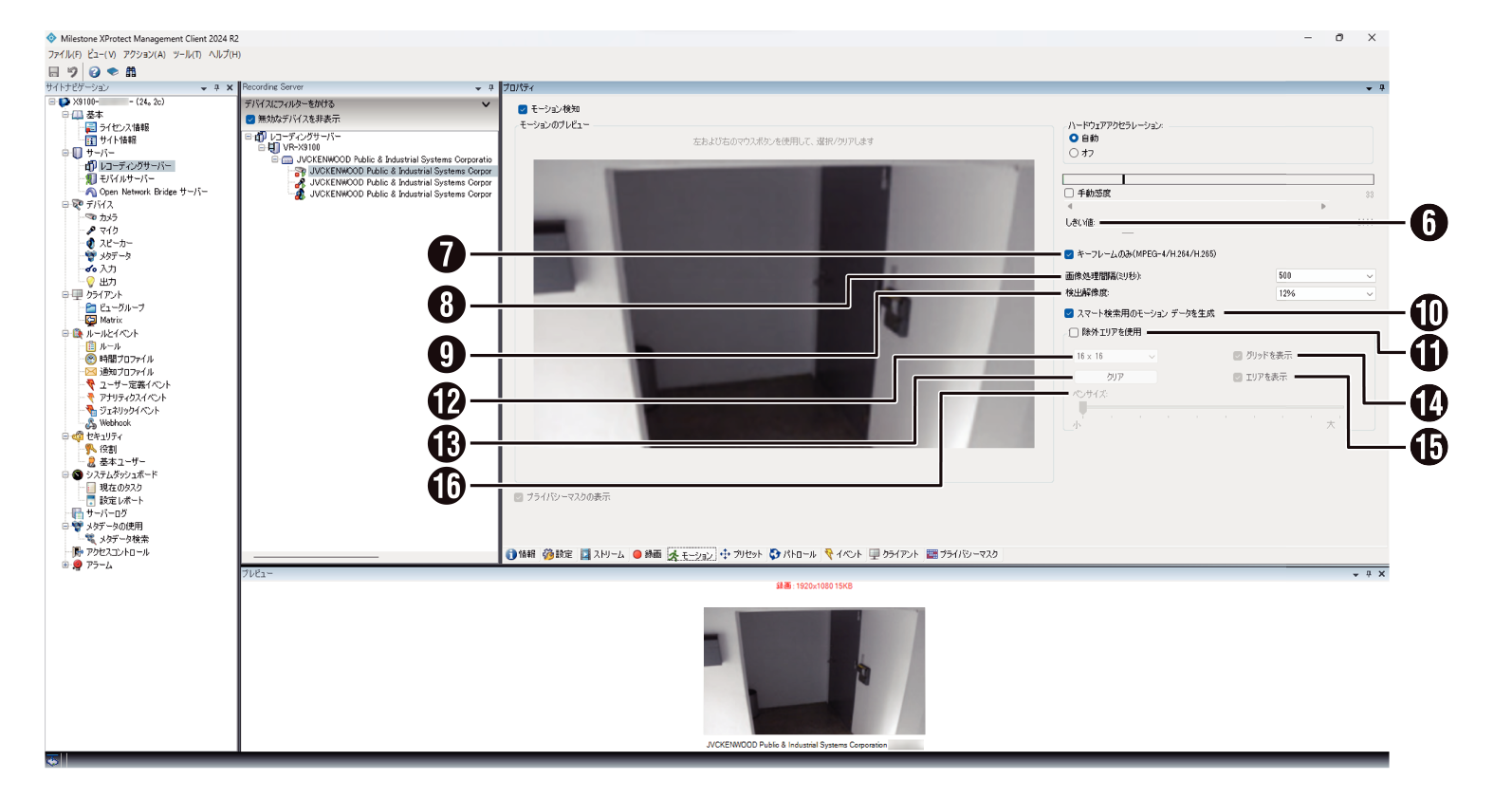
Task: Click the binoculars icon in the toolbar
Action: pos(131,72)
